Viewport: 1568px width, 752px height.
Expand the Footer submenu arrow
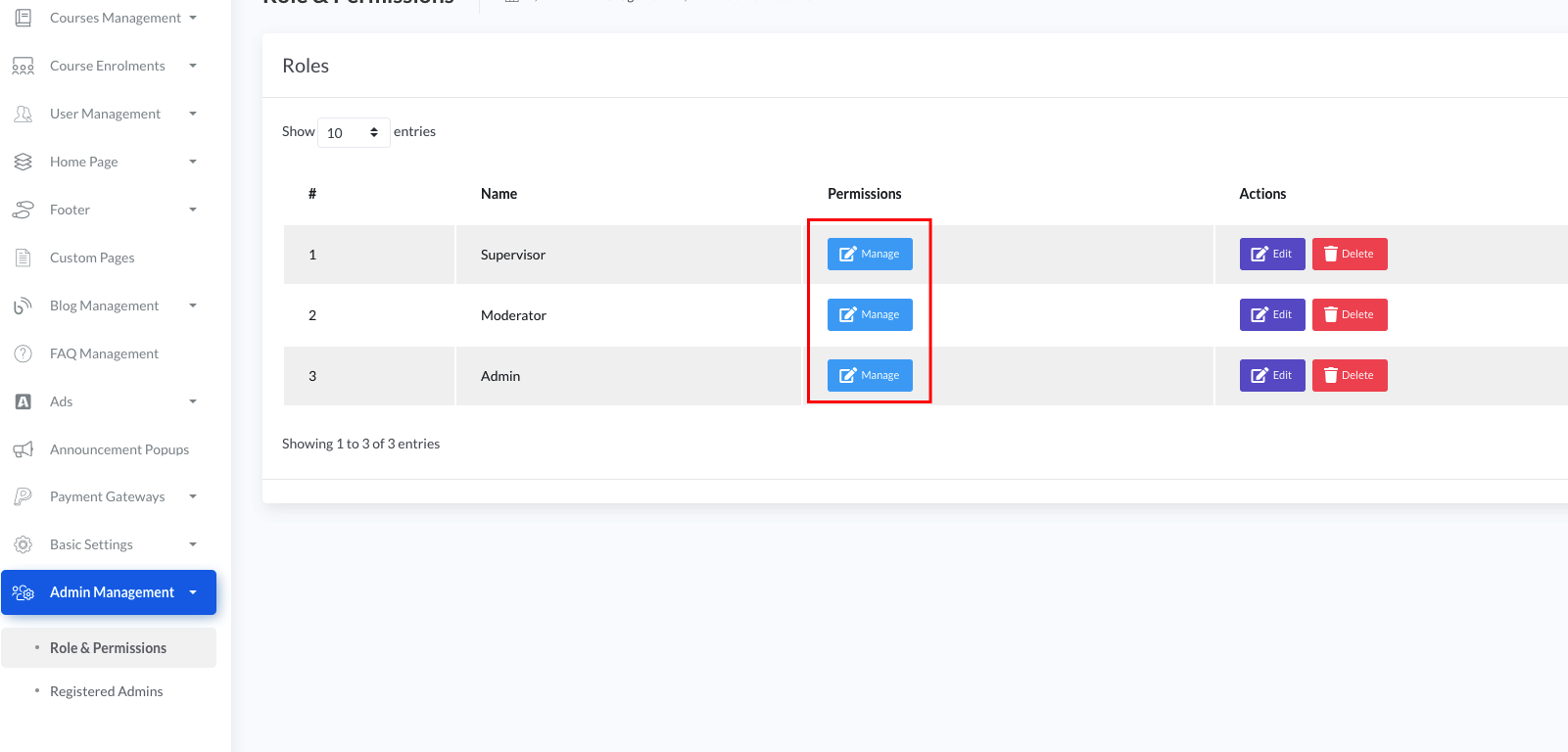click(193, 210)
